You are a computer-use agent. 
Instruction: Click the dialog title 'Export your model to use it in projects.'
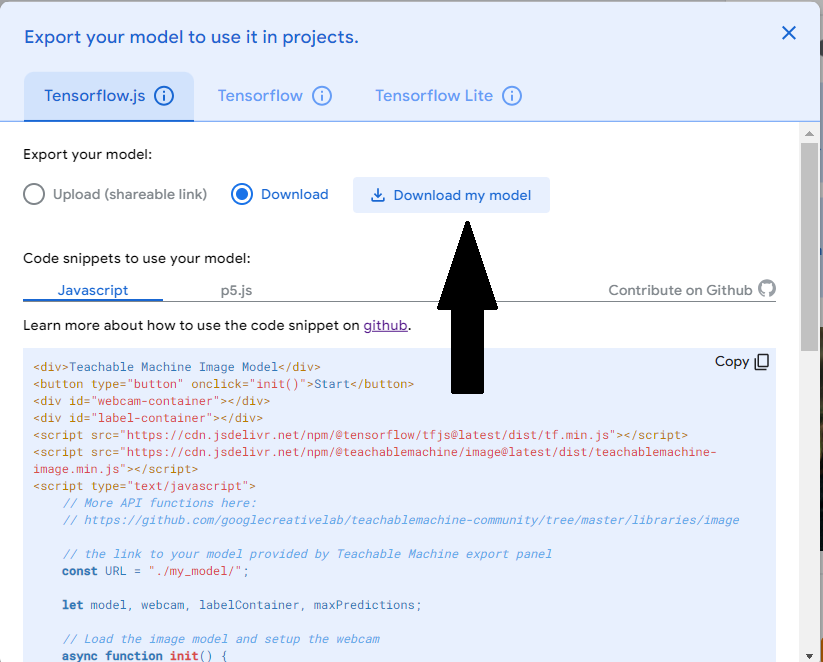coord(191,37)
